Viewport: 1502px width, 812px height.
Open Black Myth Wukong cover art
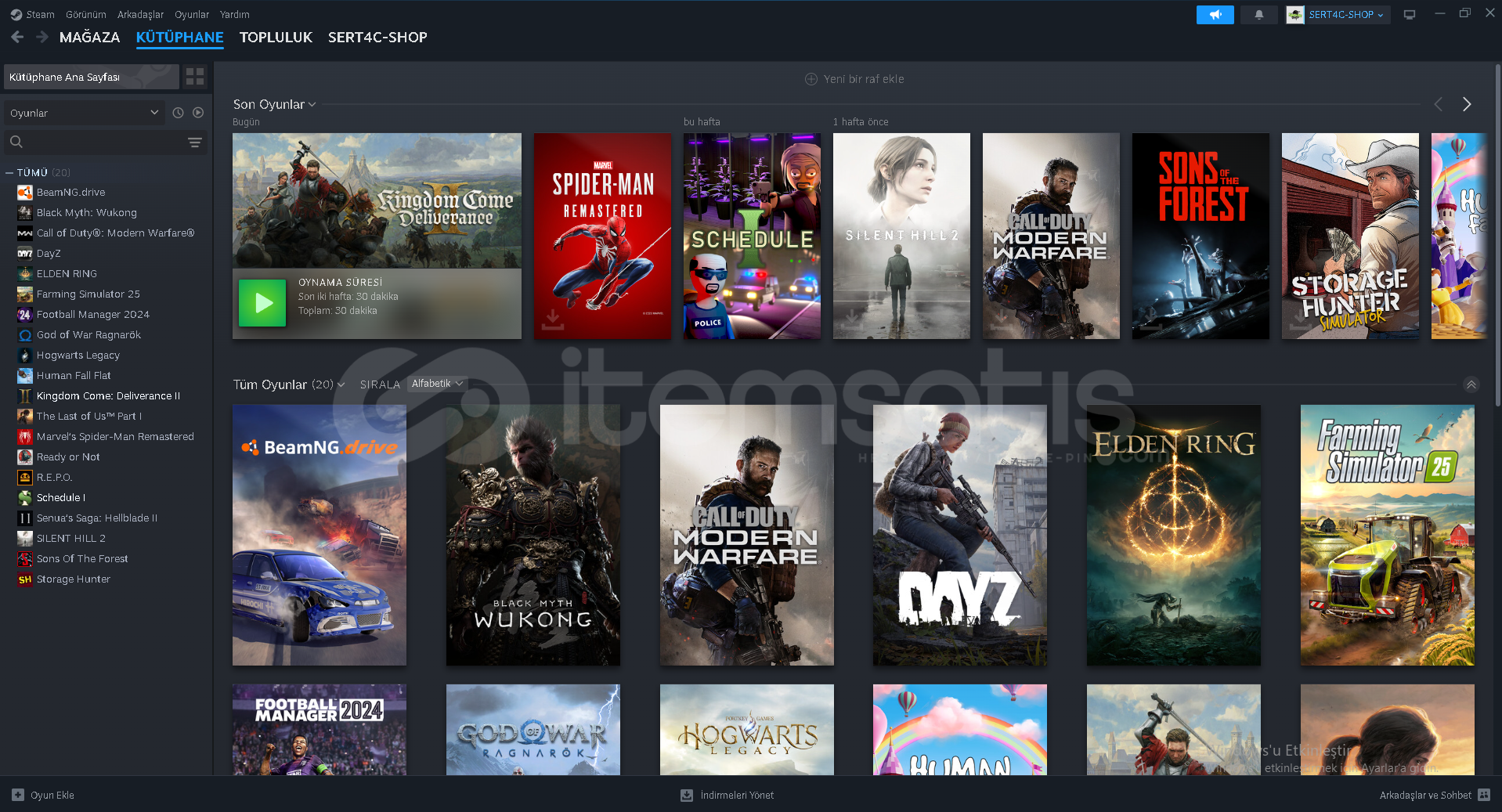click(533, 535)
